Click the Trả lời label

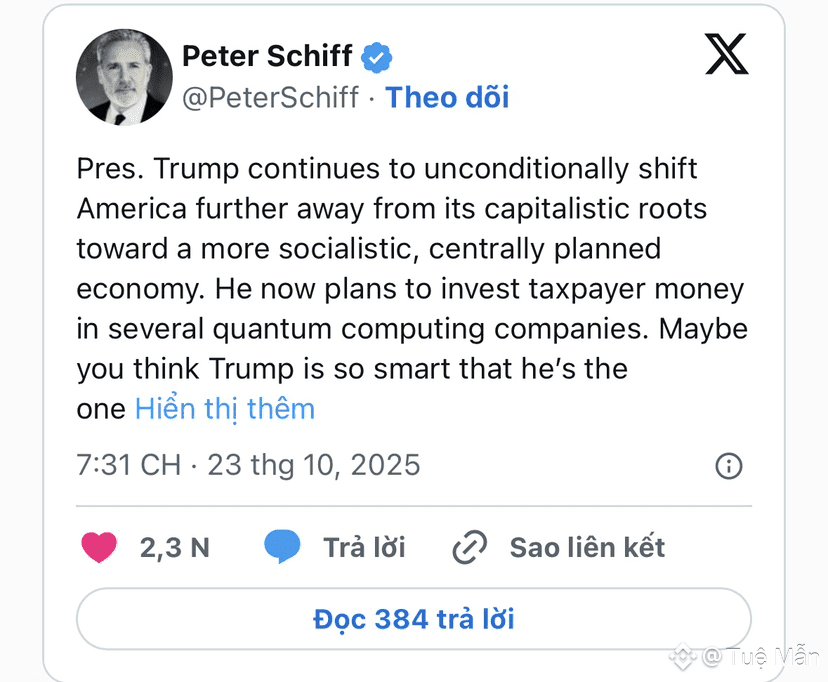[364, 547]
